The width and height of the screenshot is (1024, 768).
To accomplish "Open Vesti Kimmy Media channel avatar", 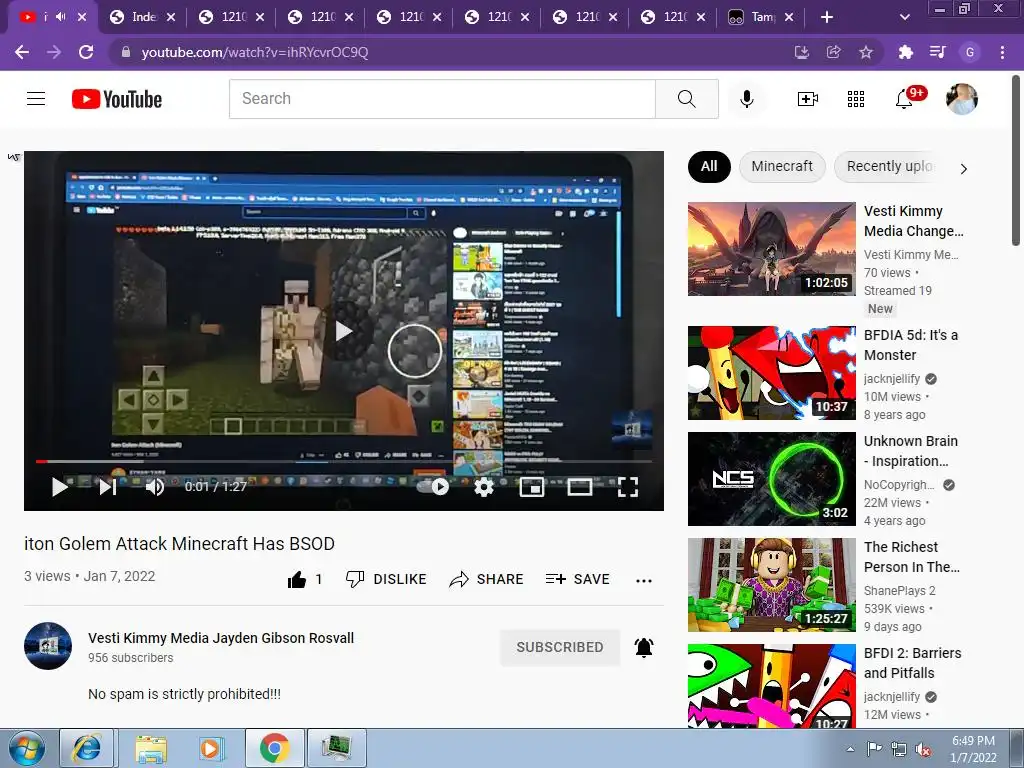I will click(x=48, y=646).
